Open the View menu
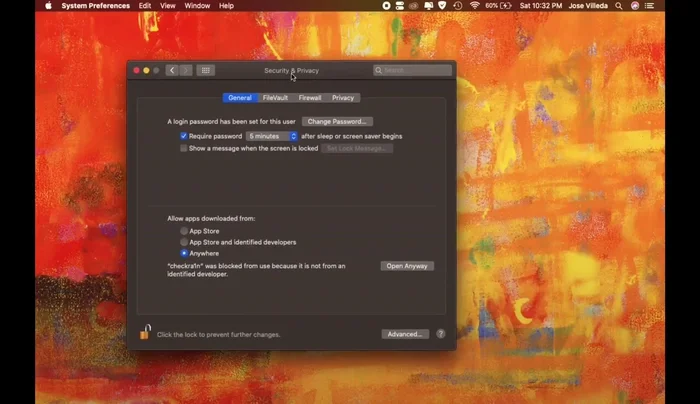The width and height of the screenshot is (700, 404). [x=168, y=5]
